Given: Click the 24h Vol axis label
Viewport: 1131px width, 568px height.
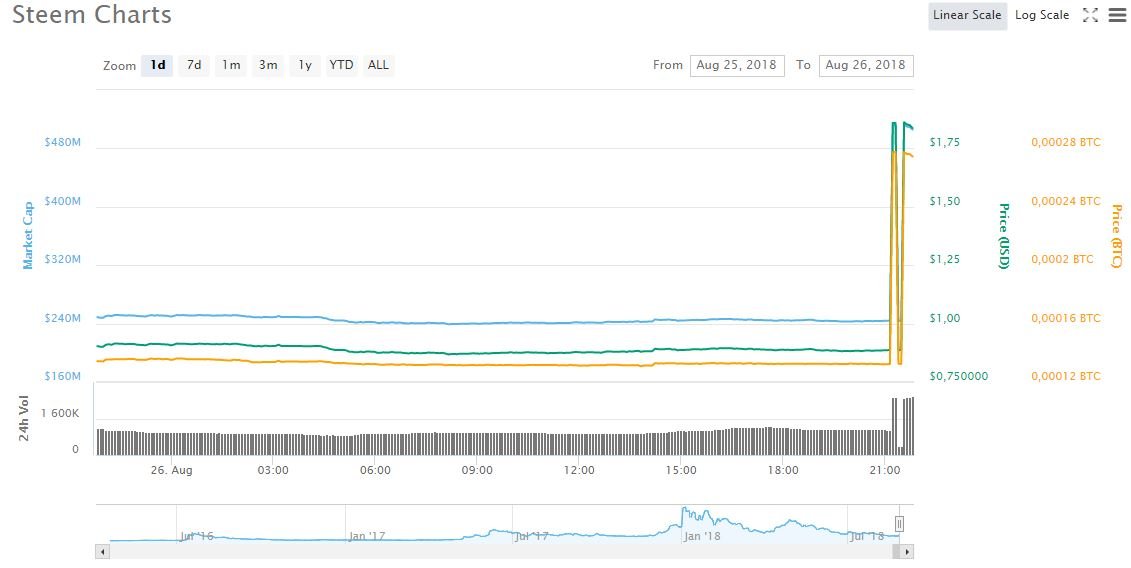Looking at the screenshot, I should tap(23, 418).
